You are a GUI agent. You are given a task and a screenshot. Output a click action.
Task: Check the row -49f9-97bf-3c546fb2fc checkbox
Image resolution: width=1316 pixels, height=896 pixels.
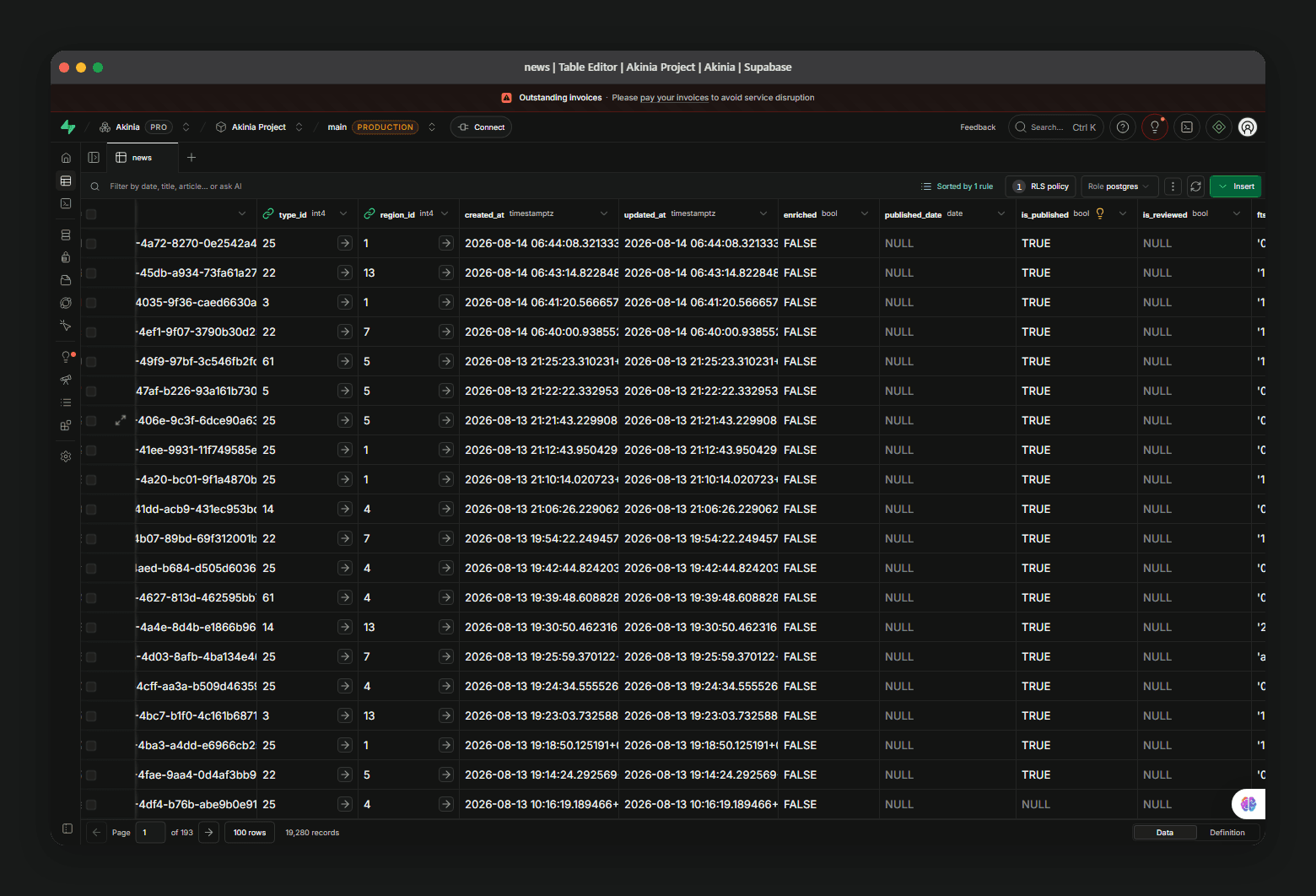pyautogui.click(x=91, y=362)
